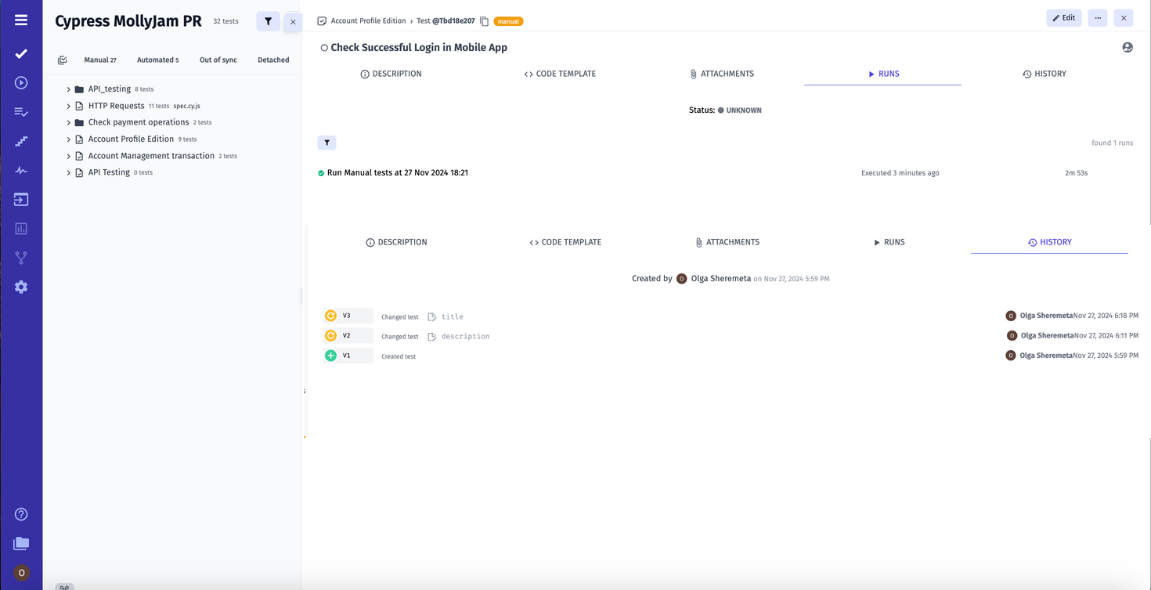This screenshot has width=1151, height=590.
Task: Select the checkmark Tests icon in the sidebar
Action: click(20, 54)
